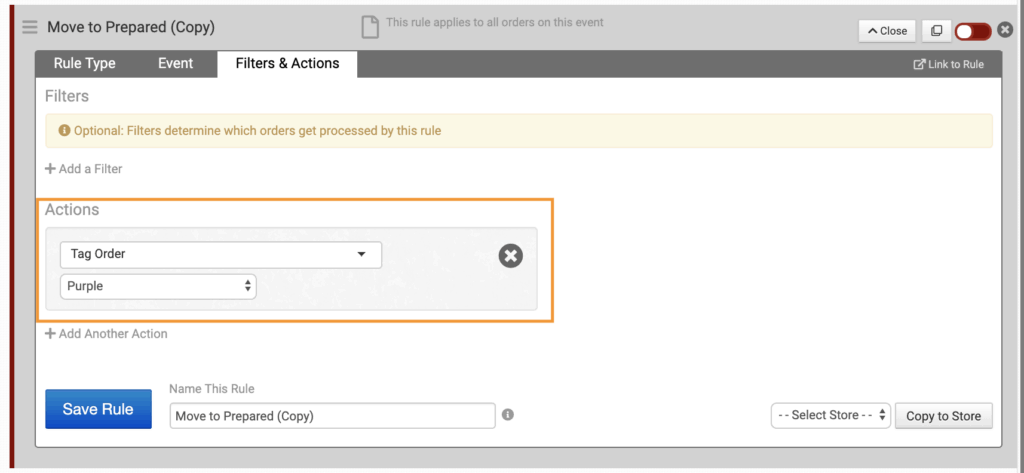The width and height of the screenshot is (1024, 473).
Task: Delete rule with the top-right X icon
Action: (1005, 30)
